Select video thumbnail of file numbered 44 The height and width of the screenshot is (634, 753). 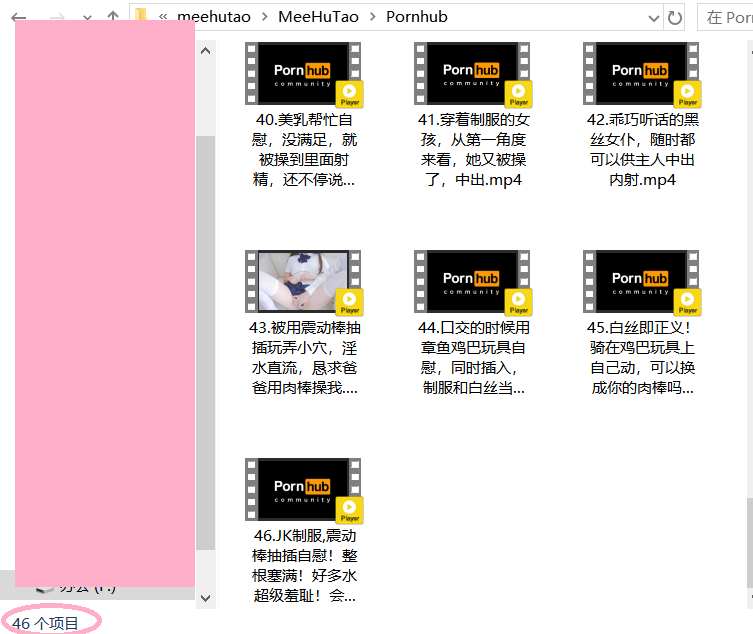[x=472, y=282]
